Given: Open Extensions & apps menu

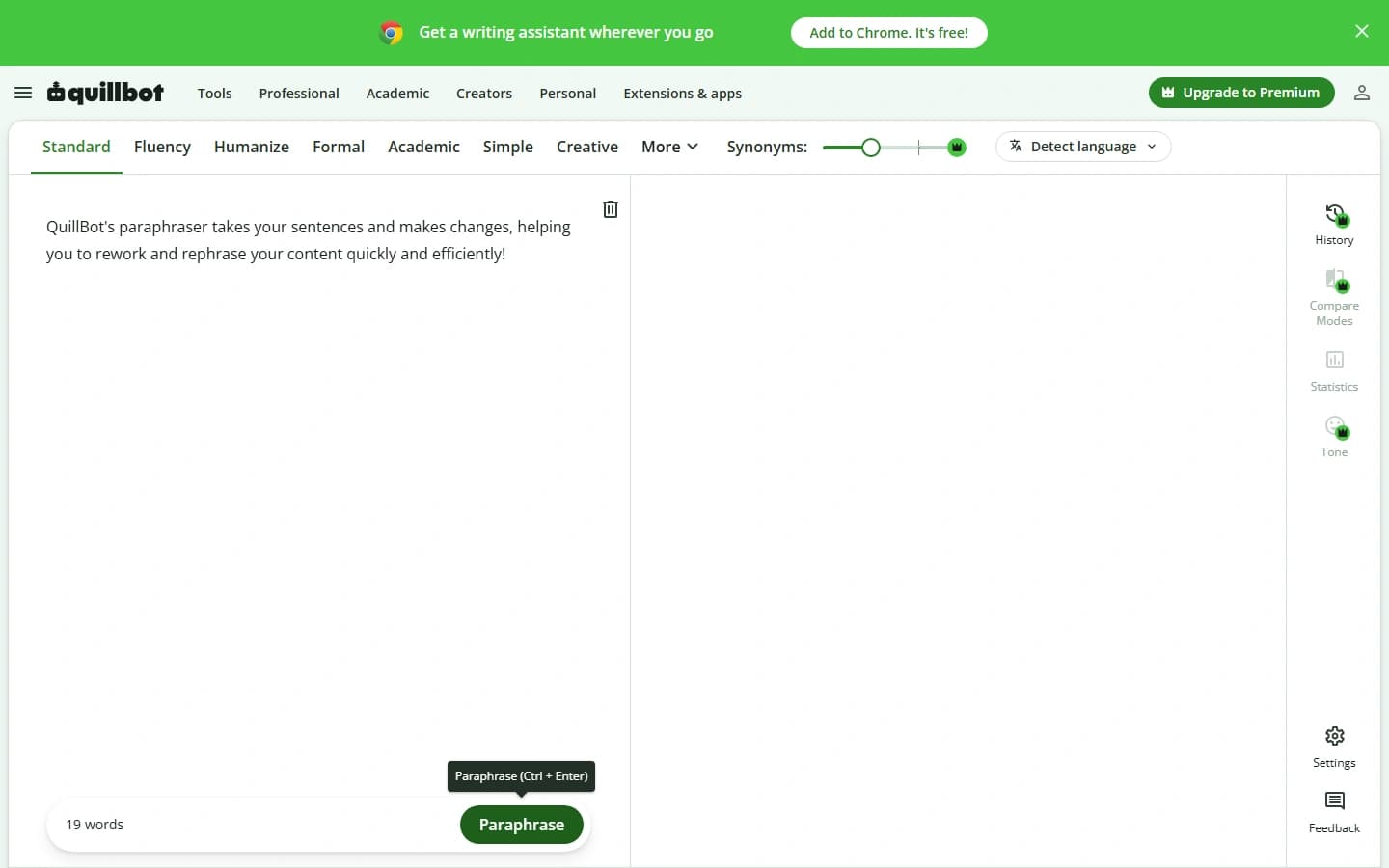Looking at the screenshot, I should coord(682,94).
